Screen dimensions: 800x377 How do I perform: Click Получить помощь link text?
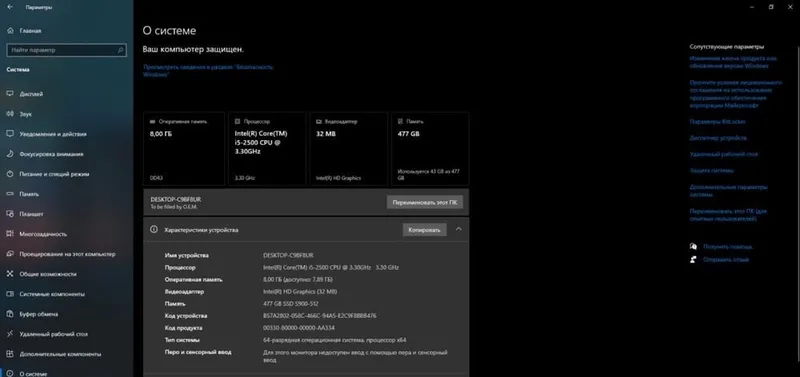pos(728,246)
